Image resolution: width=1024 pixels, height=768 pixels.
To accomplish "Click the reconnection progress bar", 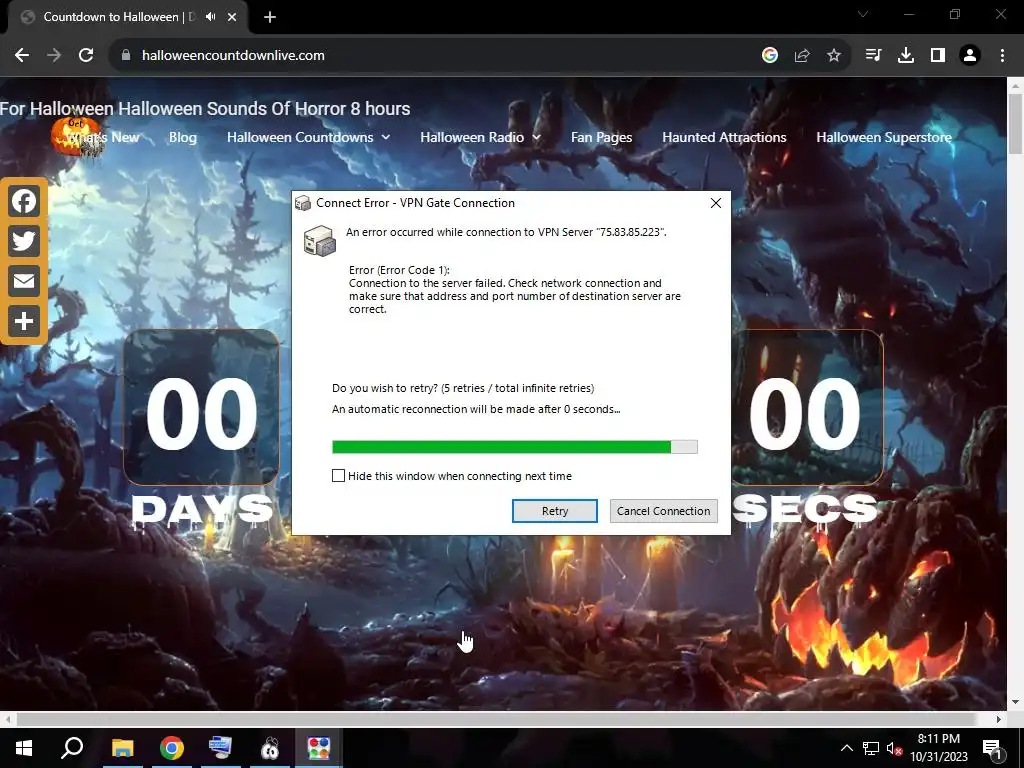I will [515, 447].
